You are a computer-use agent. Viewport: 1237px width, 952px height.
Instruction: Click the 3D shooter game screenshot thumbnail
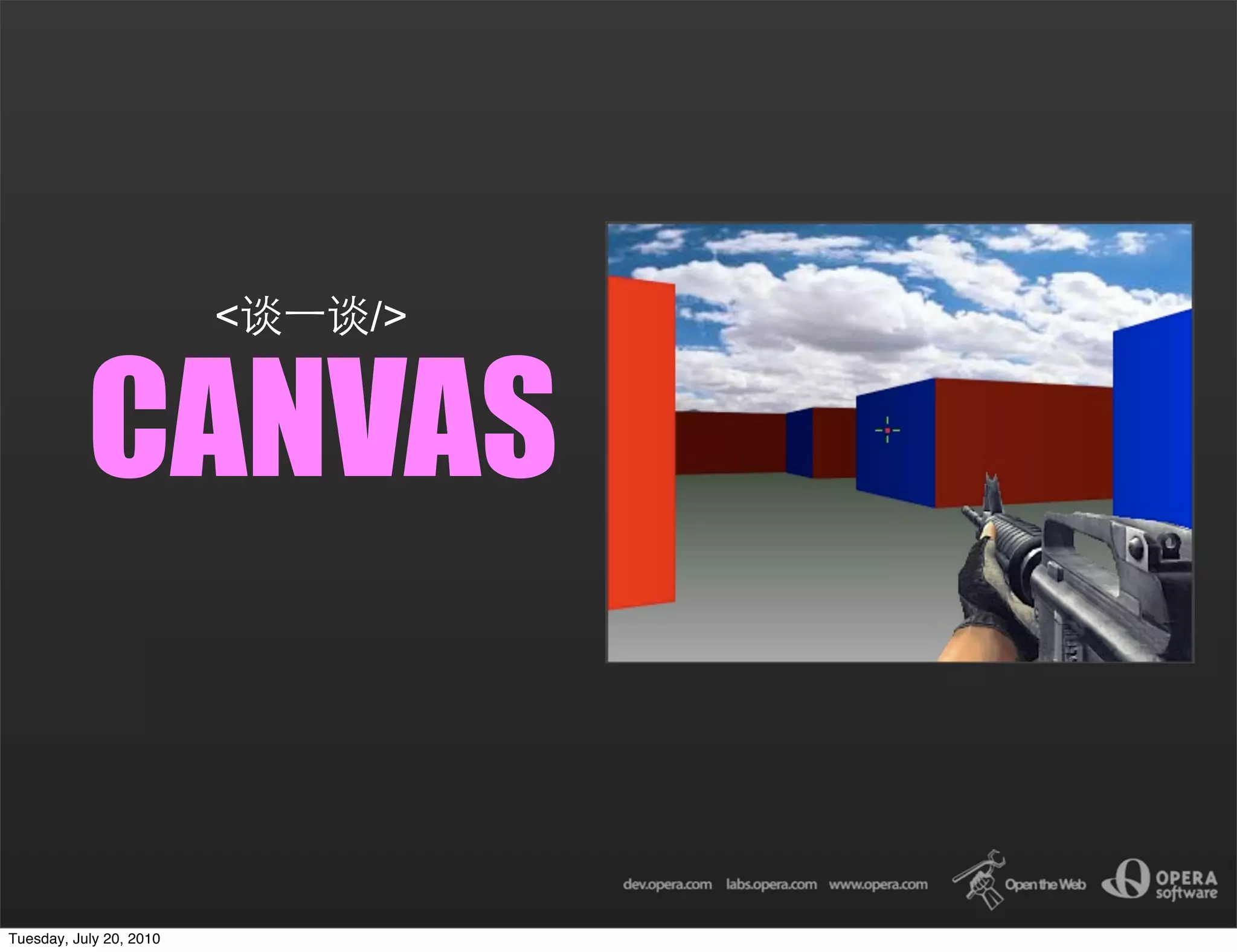(x=900, y=442)
